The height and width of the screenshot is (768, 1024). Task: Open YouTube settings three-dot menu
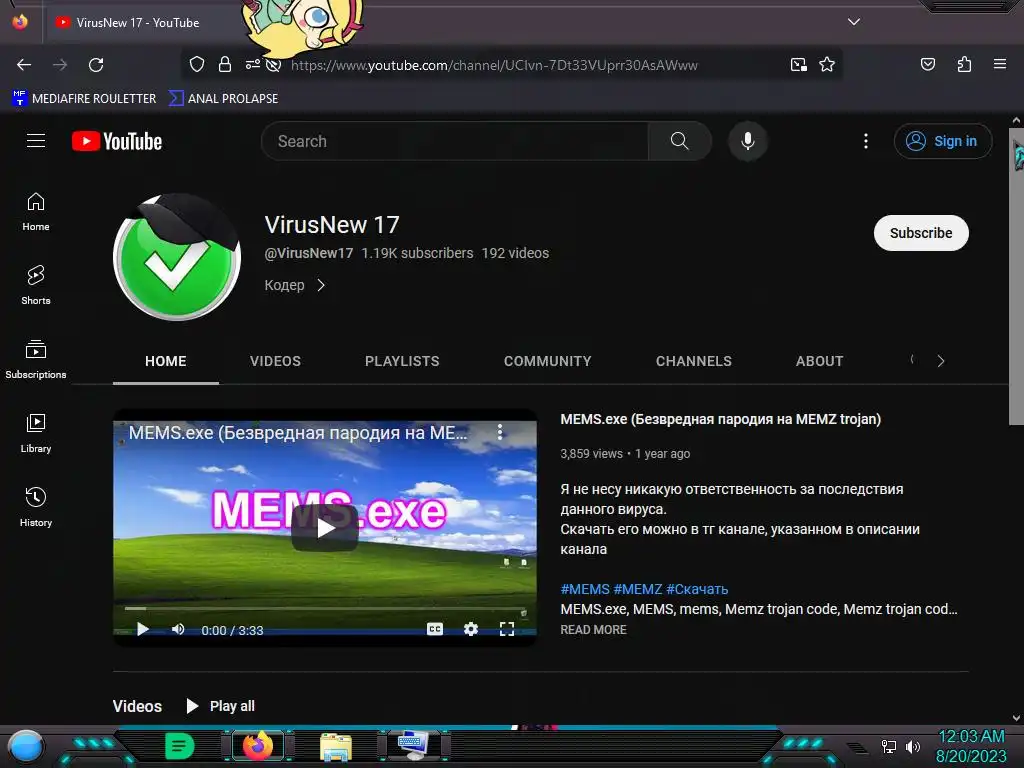(x=866, y=141)
